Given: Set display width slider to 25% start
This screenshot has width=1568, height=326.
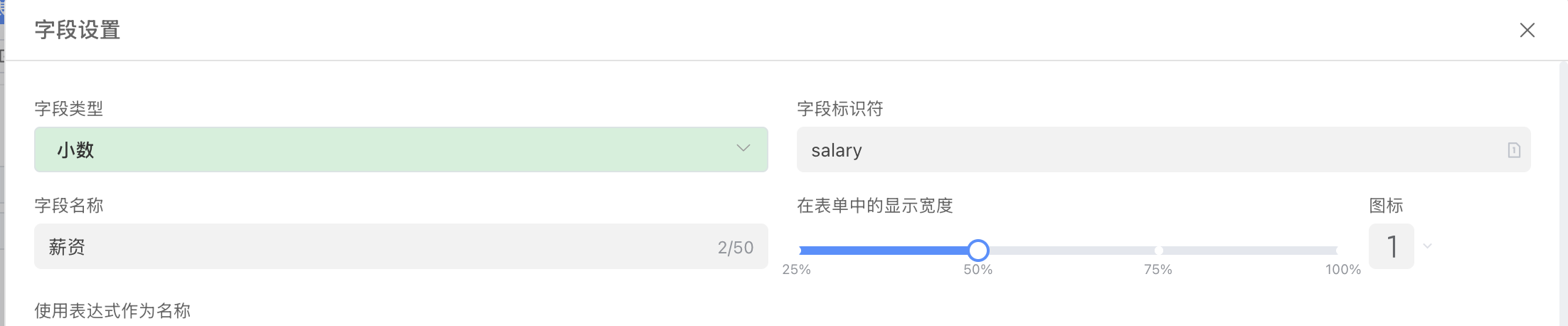Looking at the screenshot, I should pyautogui.click(x=800, y=251).
